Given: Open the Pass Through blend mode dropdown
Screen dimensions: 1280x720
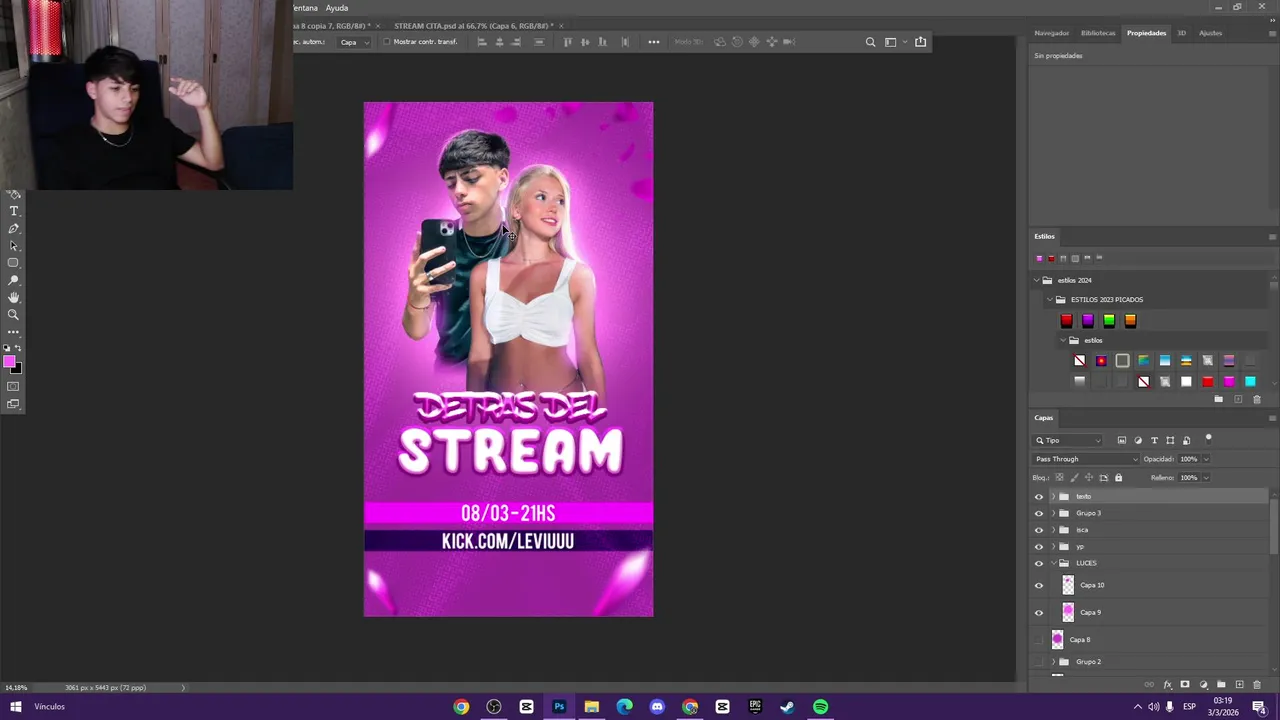Looking at the screenshot, I should coord(1086,459).
